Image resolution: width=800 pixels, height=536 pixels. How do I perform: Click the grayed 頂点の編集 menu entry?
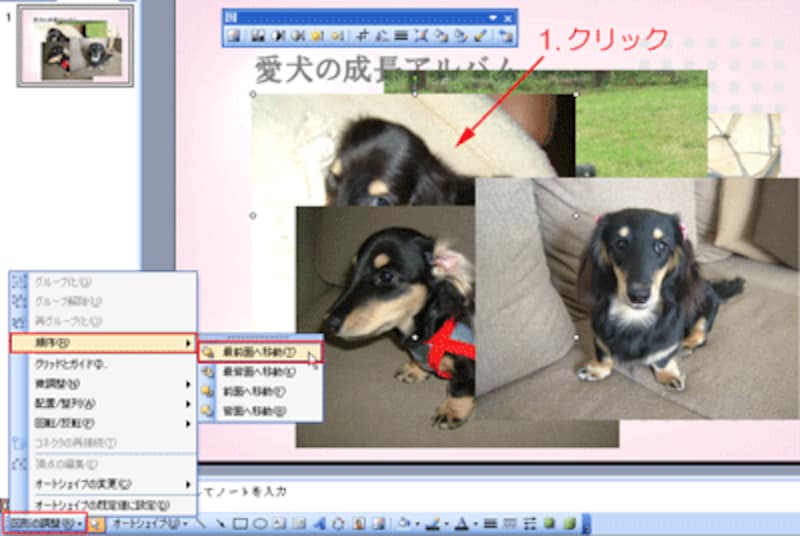click(103, 464)
